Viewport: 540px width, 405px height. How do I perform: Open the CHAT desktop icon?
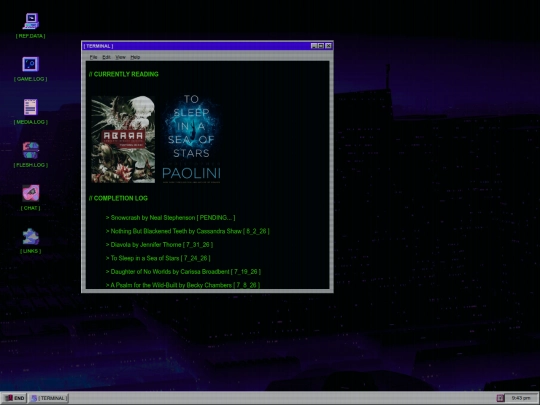pos(31,198)
